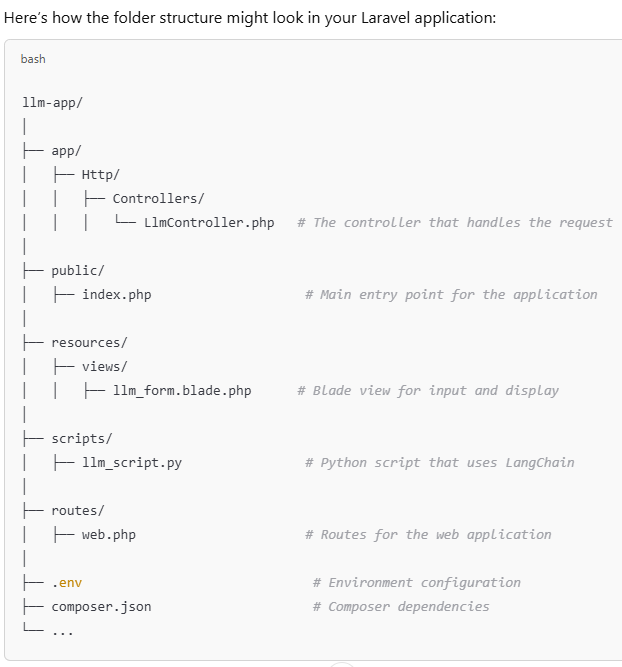The height and width of the screenshot is (667, 622).
Task: Click the scripts/ folder entry
Action: click(x=82, y=439)
